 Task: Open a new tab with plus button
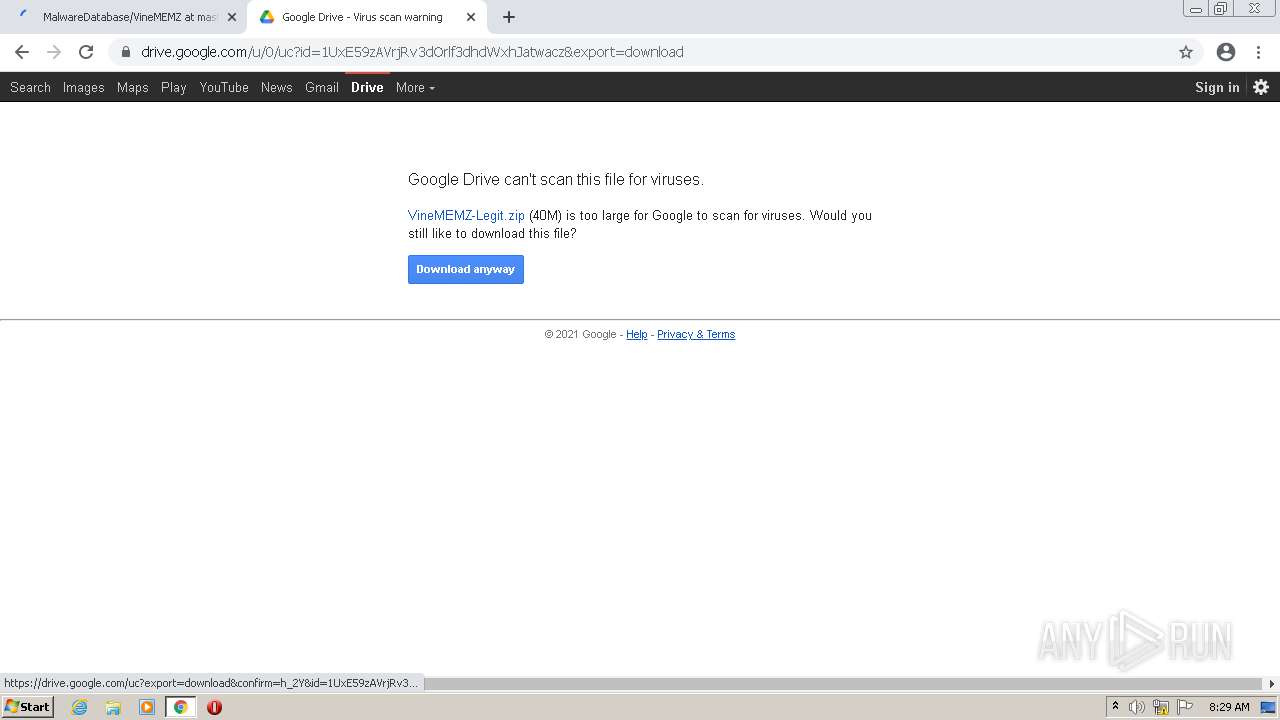(509, 17)
